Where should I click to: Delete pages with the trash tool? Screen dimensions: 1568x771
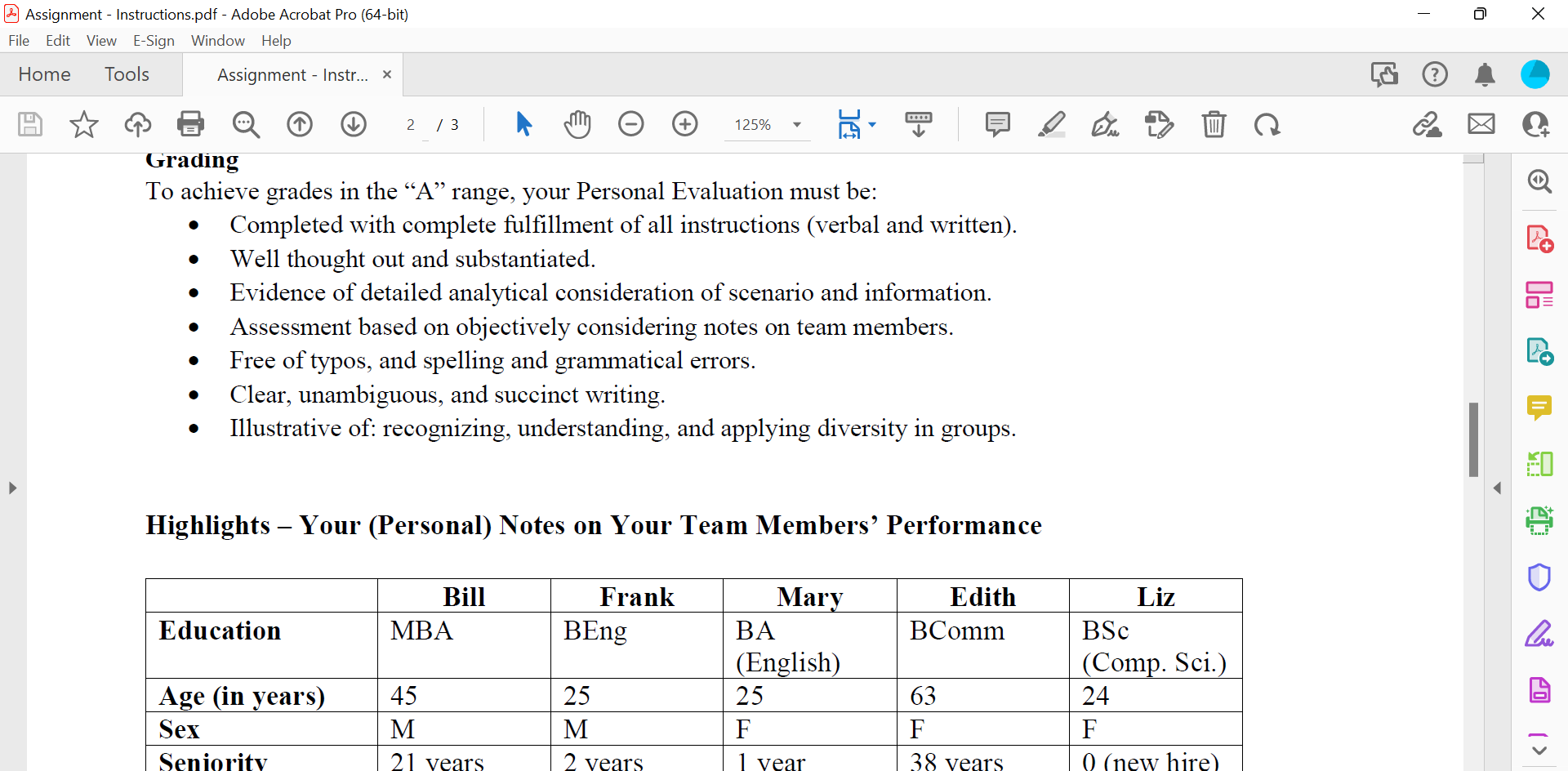pos(1214,124)
